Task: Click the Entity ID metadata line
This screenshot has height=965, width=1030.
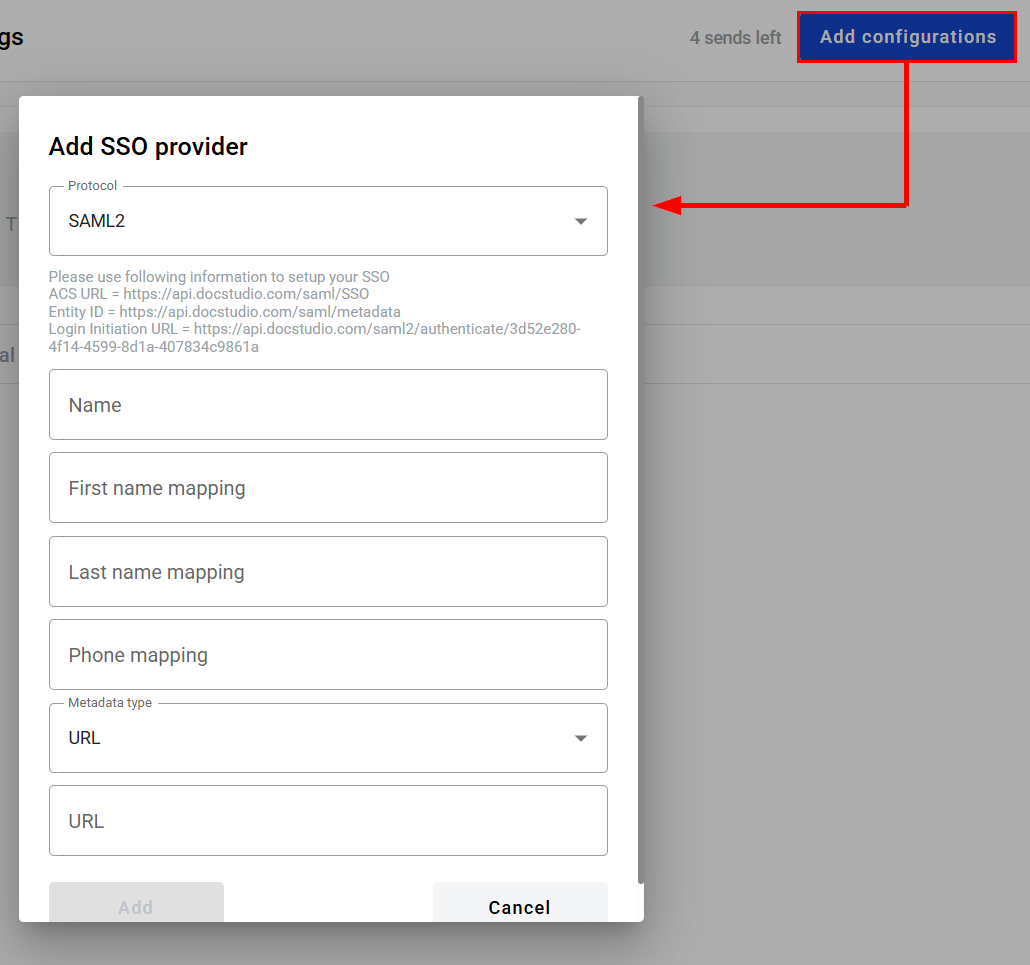Action: [224, 312]
